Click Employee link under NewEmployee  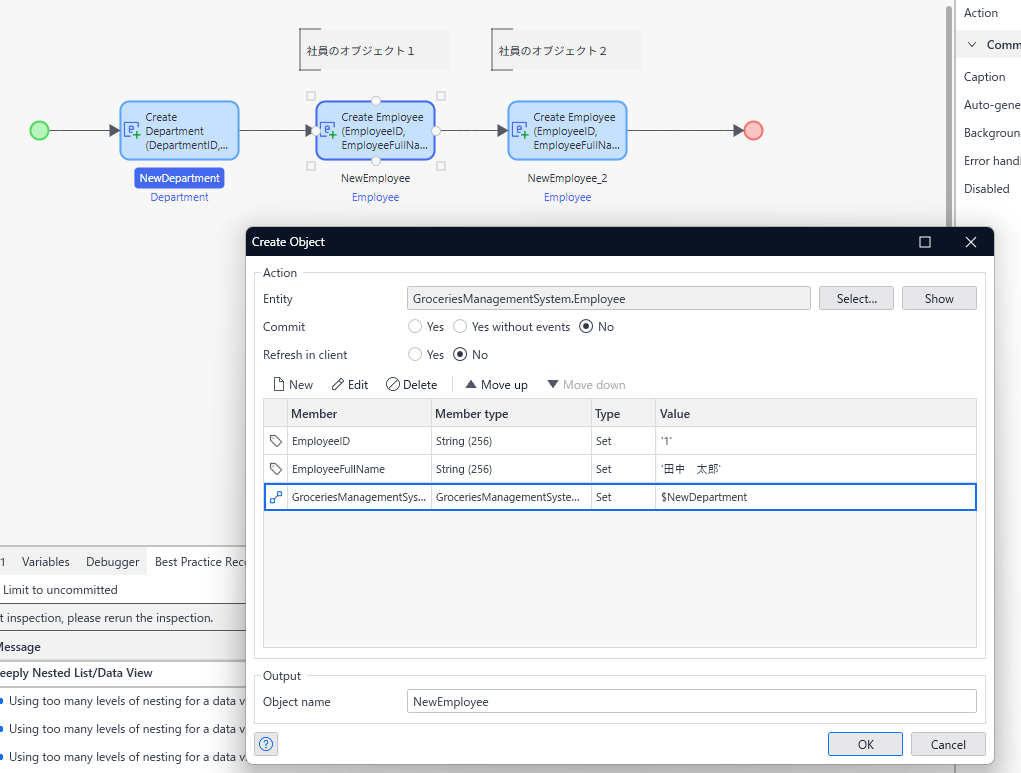click(x=375, y=197)
